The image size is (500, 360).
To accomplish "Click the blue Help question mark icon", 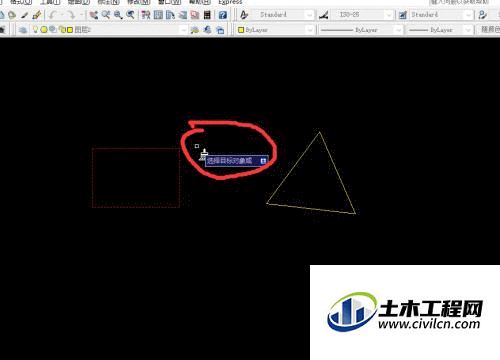I will click(x=223, y=15).
